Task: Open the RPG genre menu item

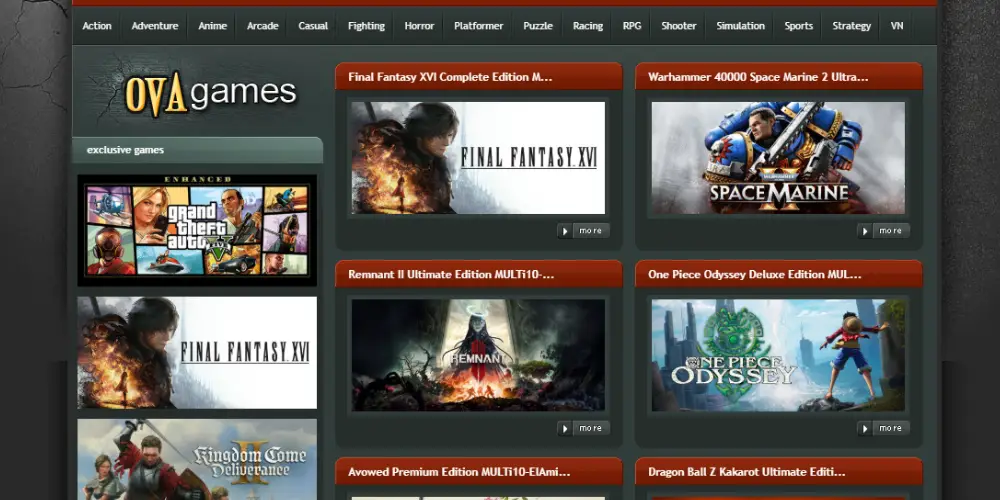Action: point(632,26)
